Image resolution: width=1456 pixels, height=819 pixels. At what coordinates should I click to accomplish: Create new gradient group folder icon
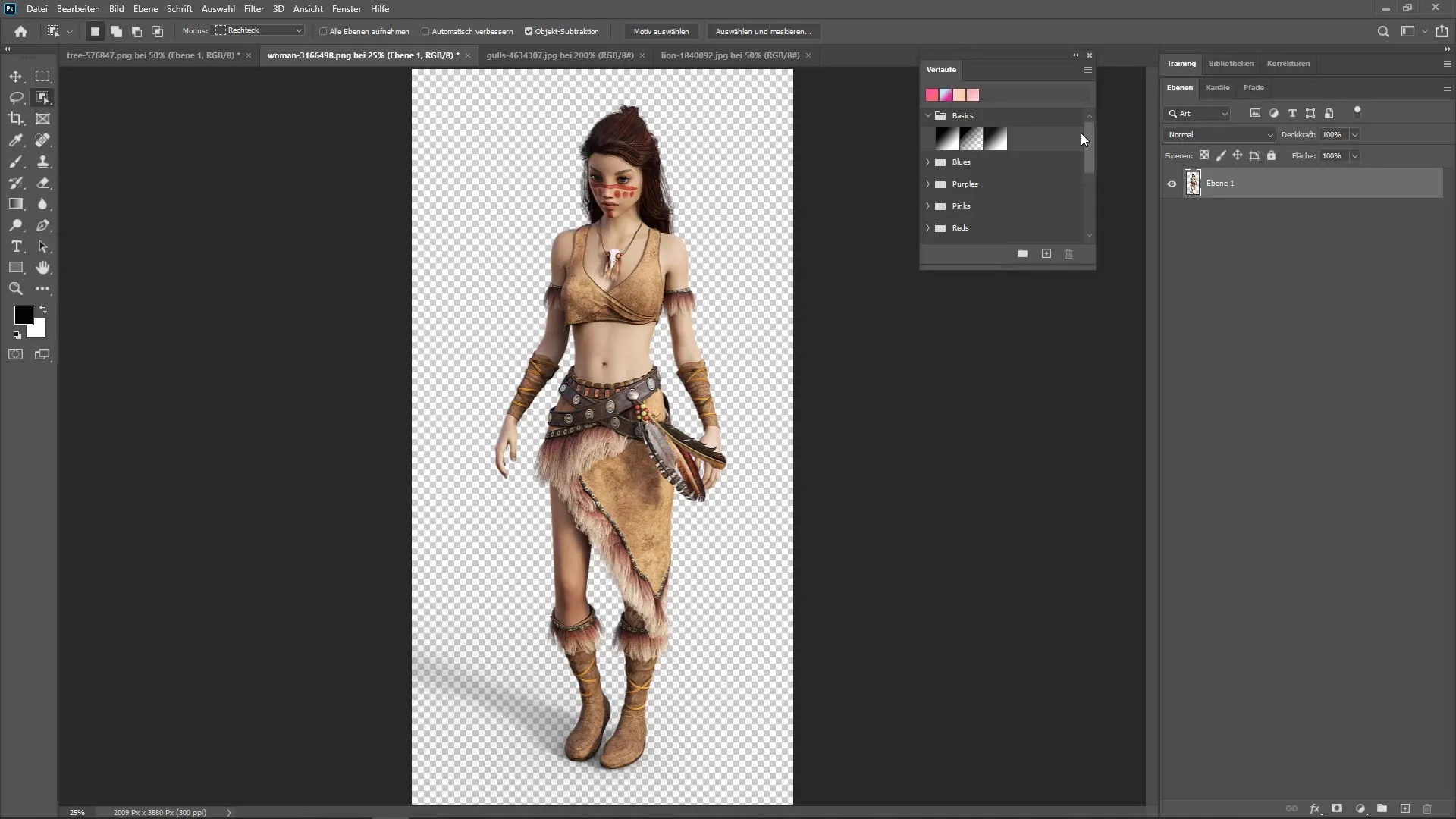pos(1022,253)
